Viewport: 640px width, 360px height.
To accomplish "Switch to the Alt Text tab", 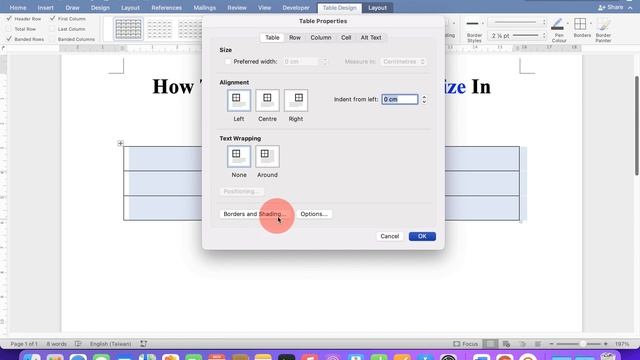I will (x=371, y=38).
